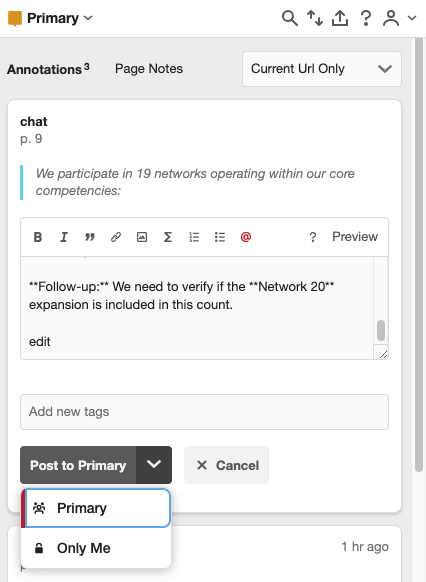Switch to the Annotations tab
The height and width of the screenshot is (582, 426).
pos(48,69)
